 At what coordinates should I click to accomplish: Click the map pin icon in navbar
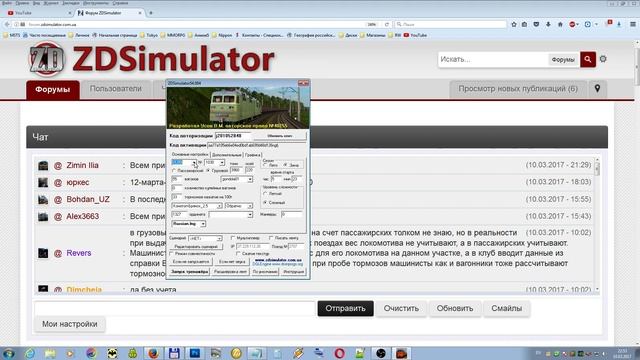[x=597, y=89]
